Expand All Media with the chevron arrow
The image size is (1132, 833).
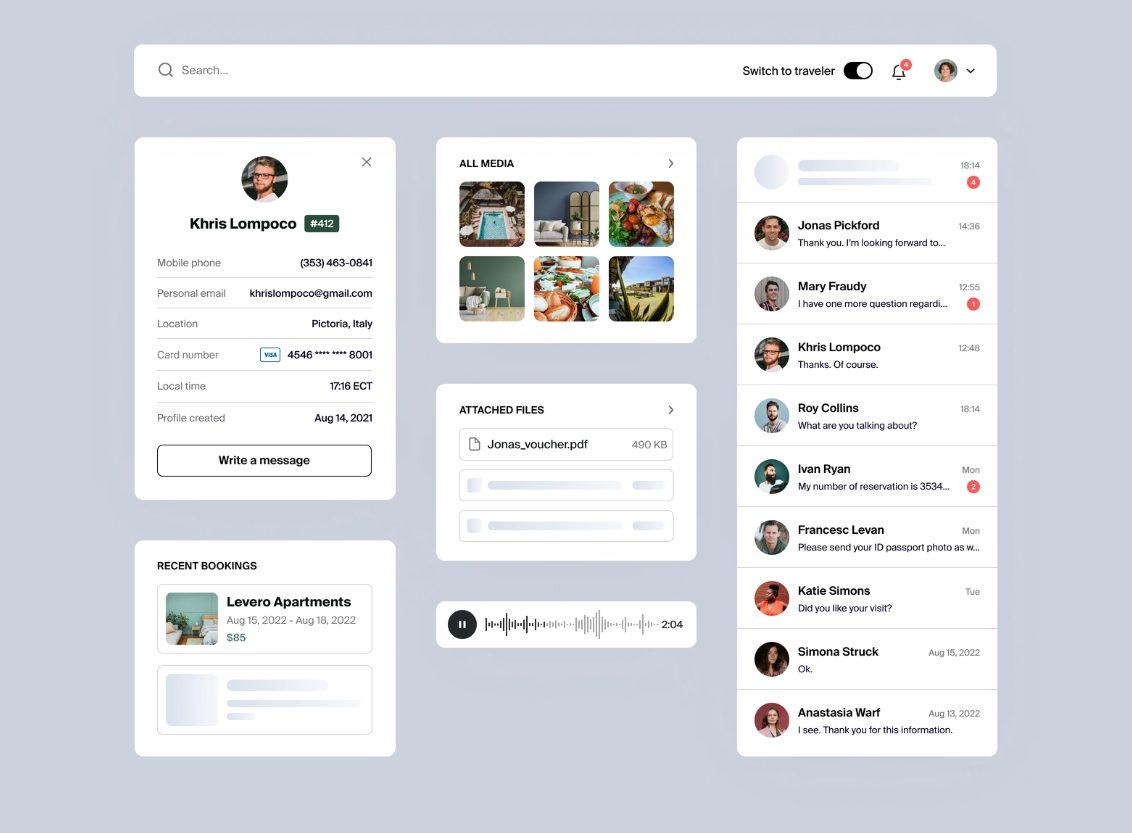point(671,163)
